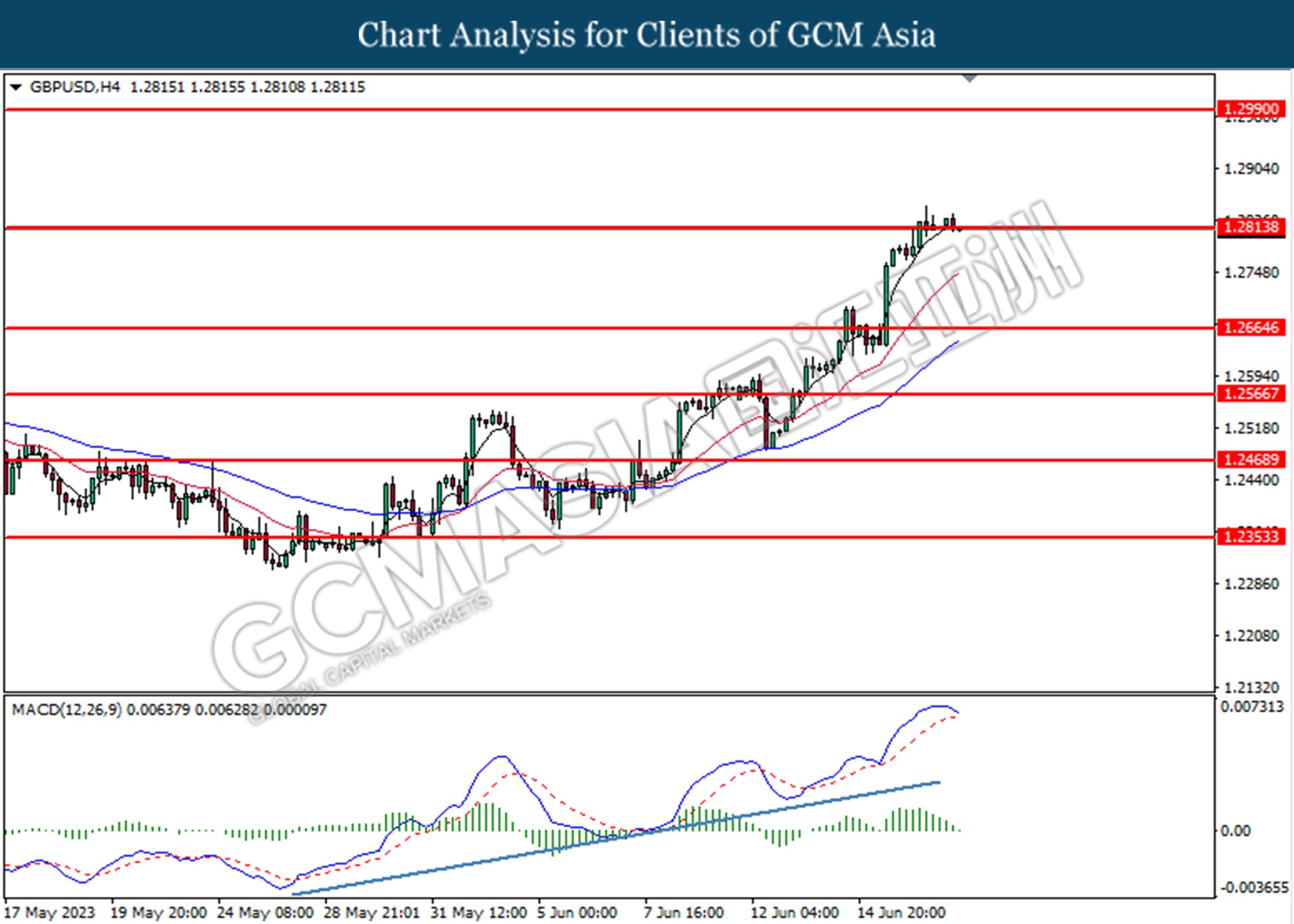This screenshot has width=1294, height=924.
Task: Click the Chart Analysis for Clients header title
Action: [647, 34]
